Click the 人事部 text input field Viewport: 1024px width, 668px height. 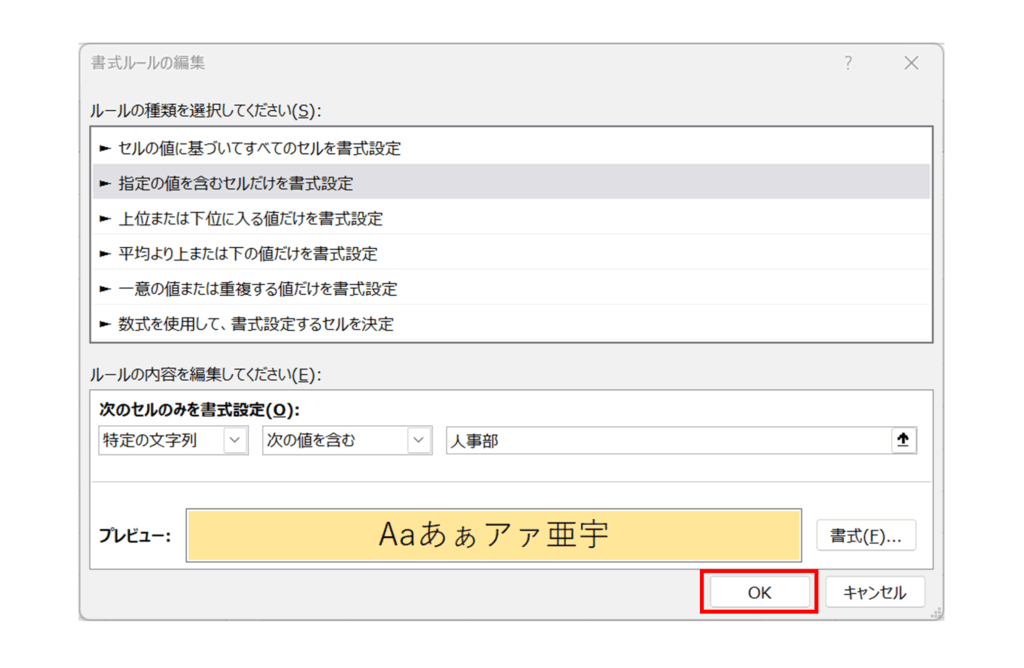coord(665,440)
